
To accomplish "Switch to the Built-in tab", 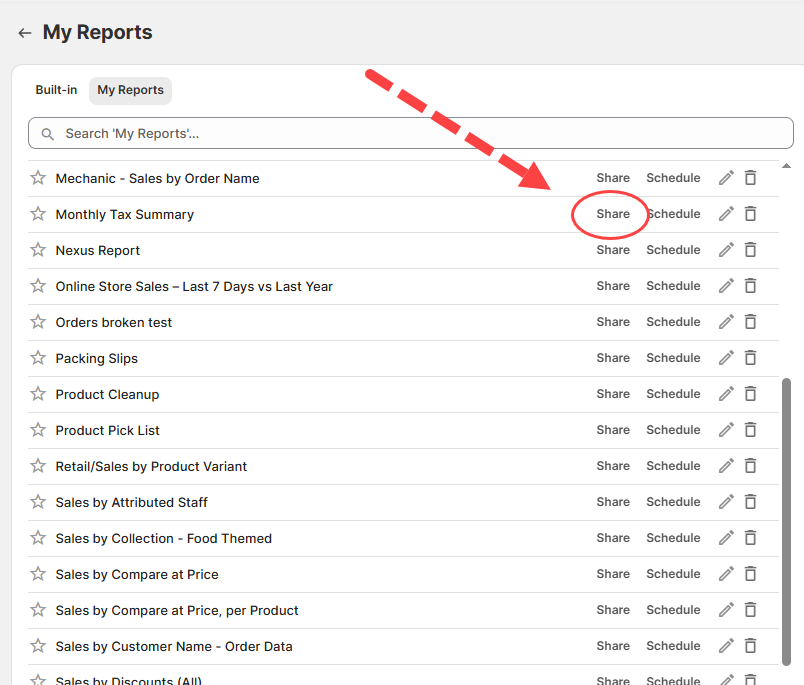I will pos(56,90).
